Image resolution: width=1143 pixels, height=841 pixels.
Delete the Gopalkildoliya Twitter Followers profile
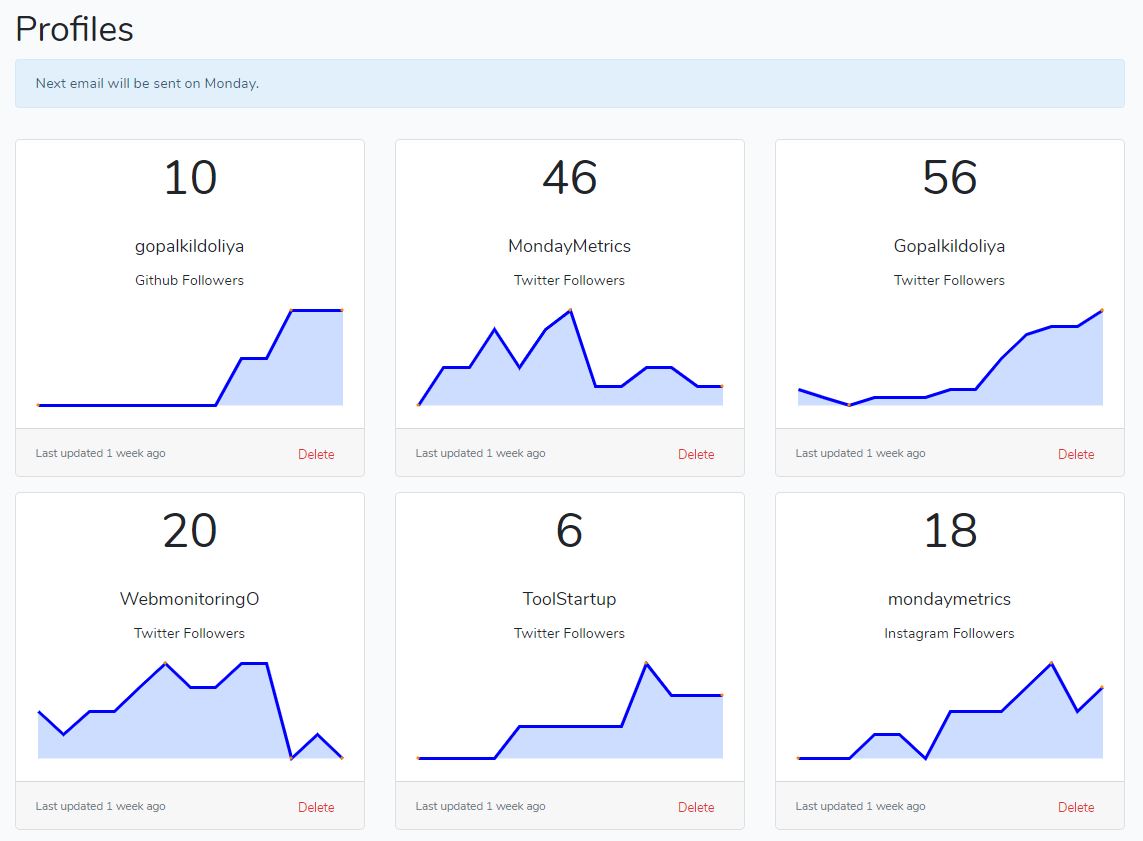click(1076, 454)
